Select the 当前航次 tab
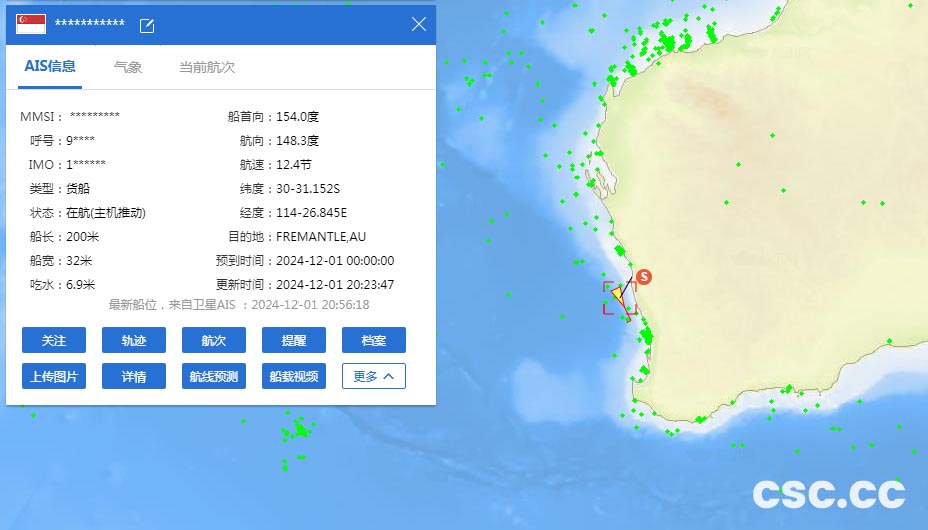 pos(207,67)
